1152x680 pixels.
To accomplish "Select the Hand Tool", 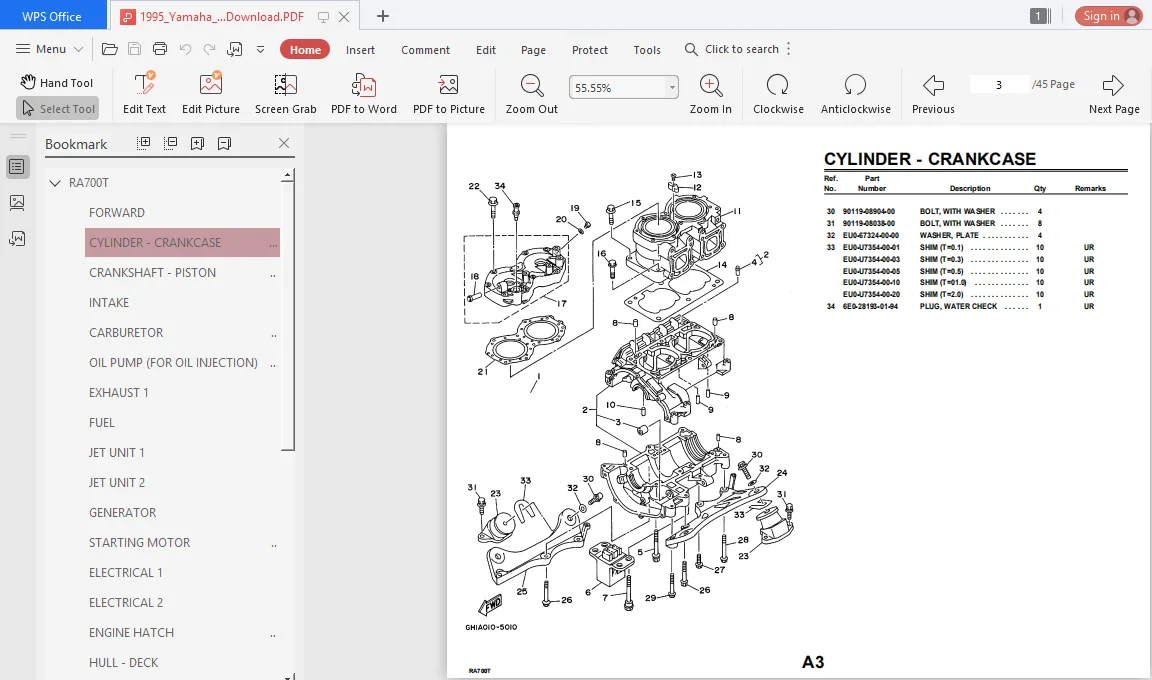I will pos(57,82).
